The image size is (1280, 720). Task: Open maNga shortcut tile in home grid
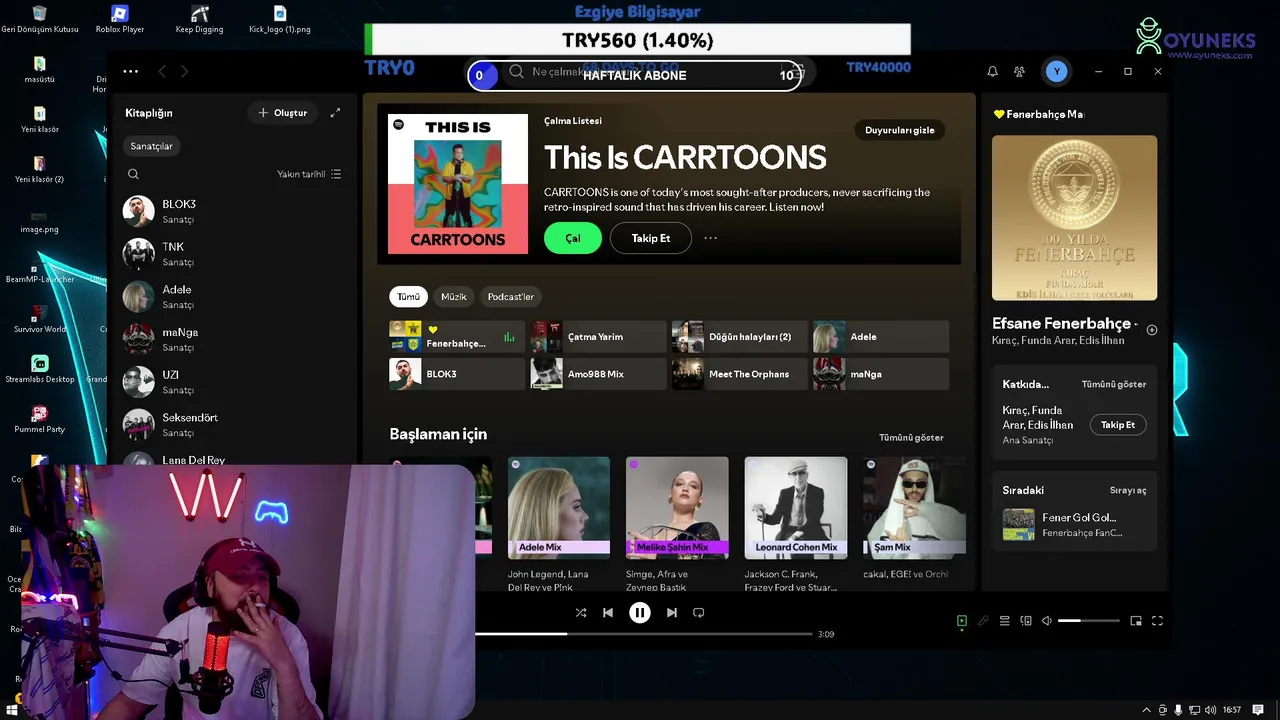(x=881, y=374)
